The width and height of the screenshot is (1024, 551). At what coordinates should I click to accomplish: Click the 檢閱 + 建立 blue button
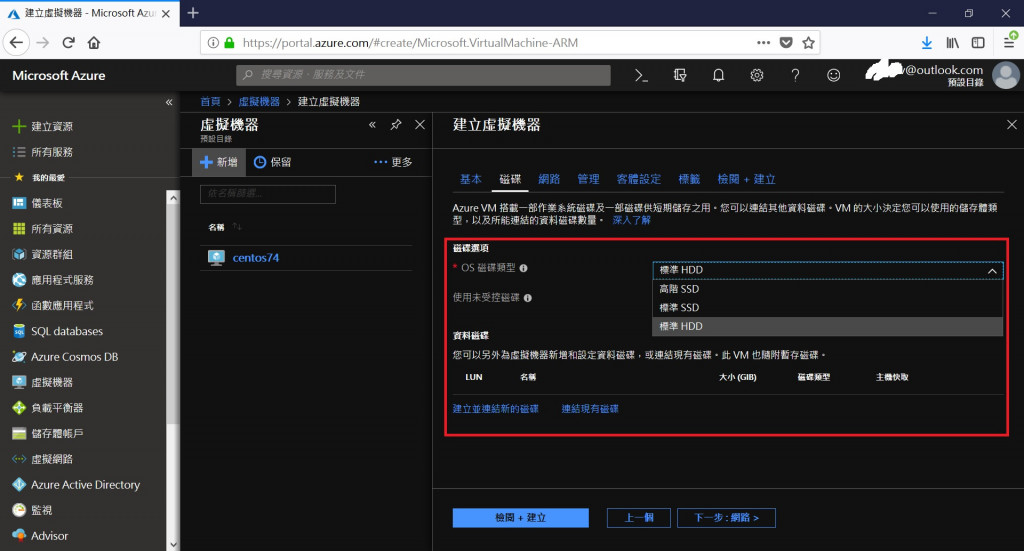[520, 518]
